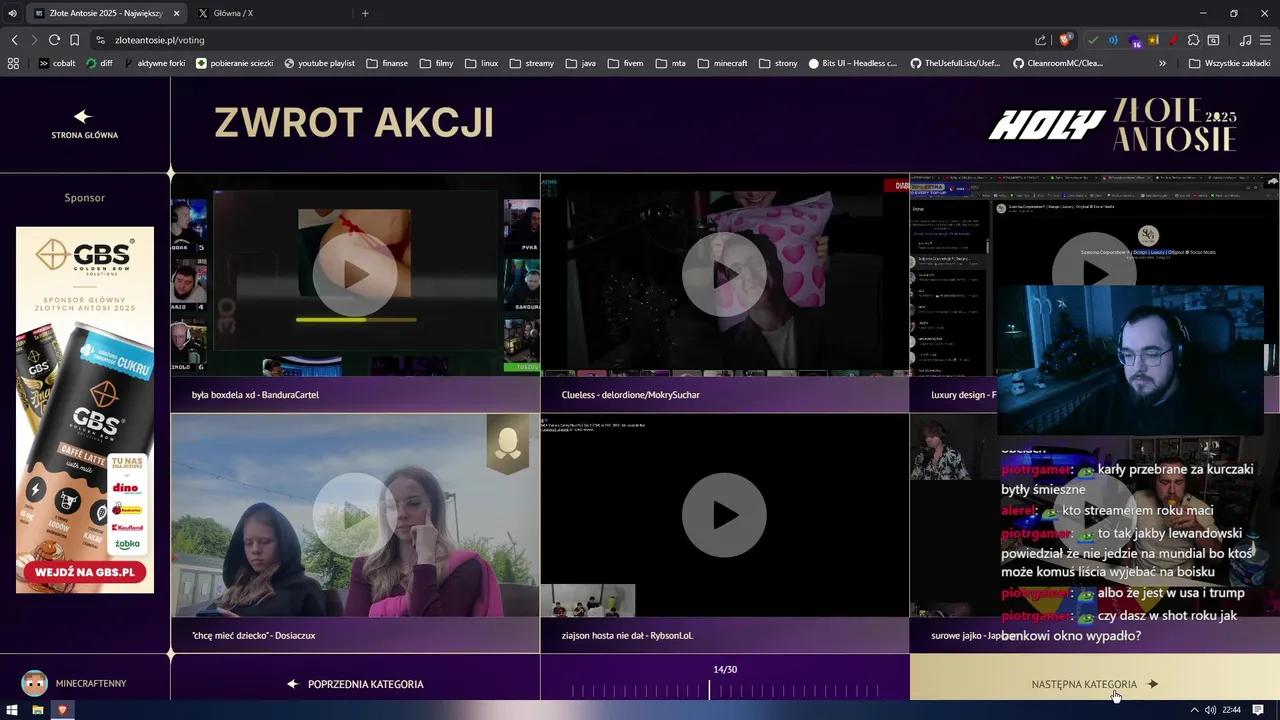Expand the 'streamy' bookmark folder
This screenshot has height=720, width=1280.
click(x=531, y=63)
